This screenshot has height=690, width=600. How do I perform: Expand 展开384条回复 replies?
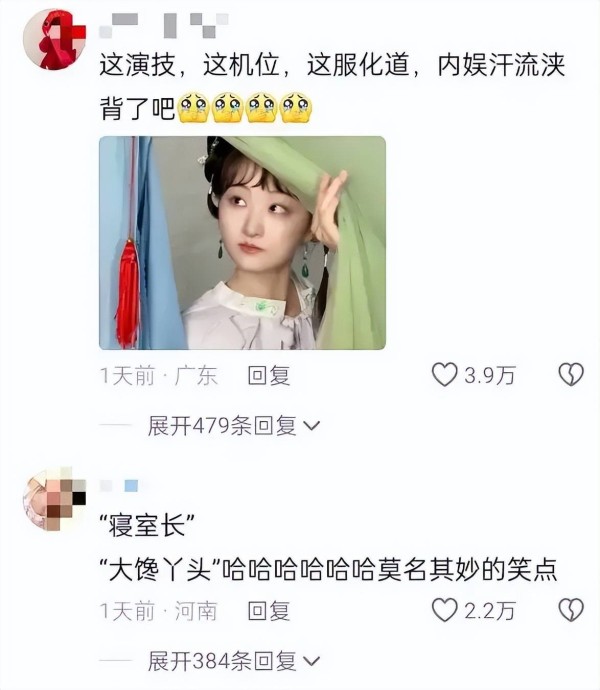tap(234, 661)
